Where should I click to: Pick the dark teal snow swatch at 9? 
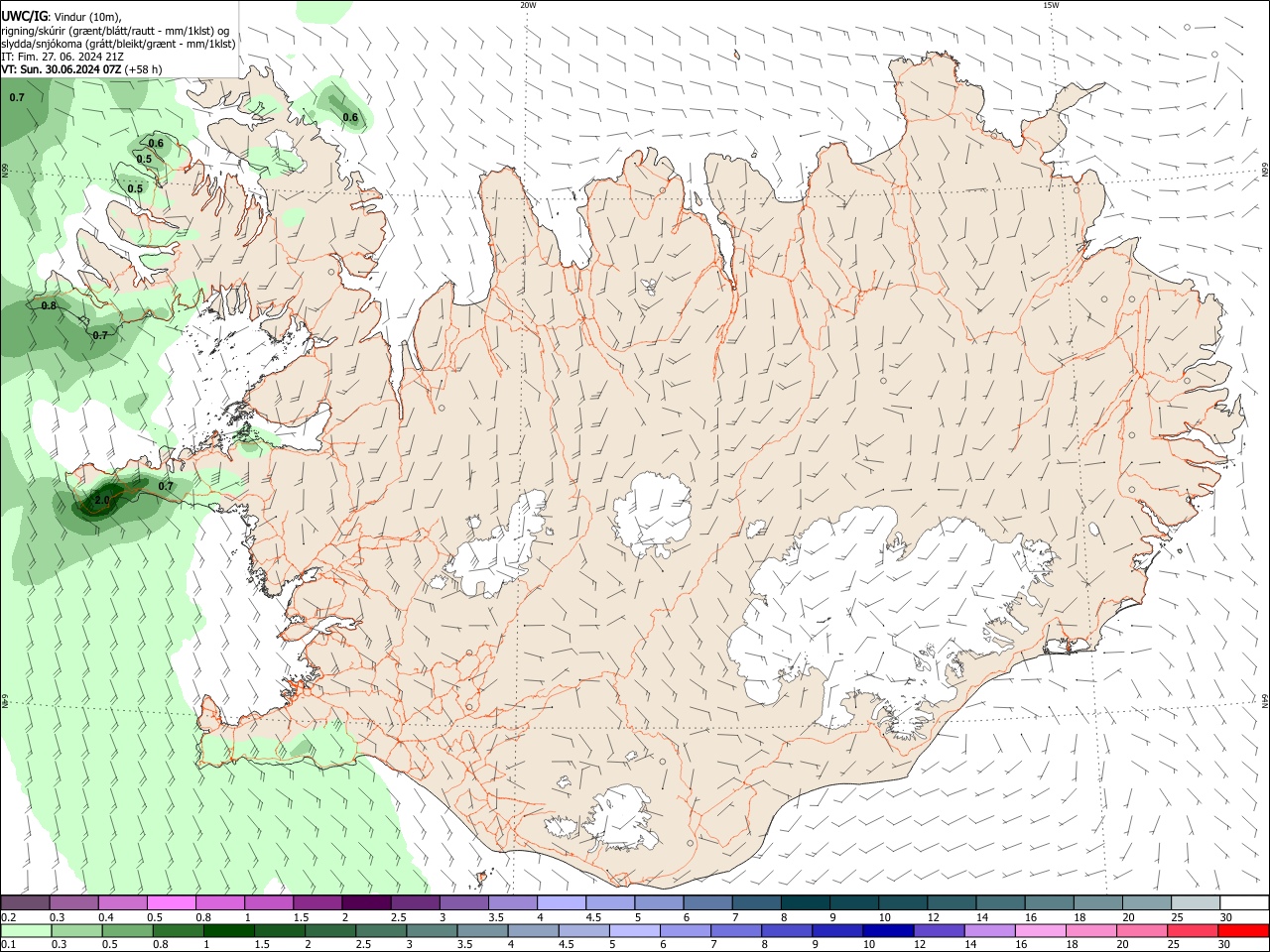tap(852, 902)
